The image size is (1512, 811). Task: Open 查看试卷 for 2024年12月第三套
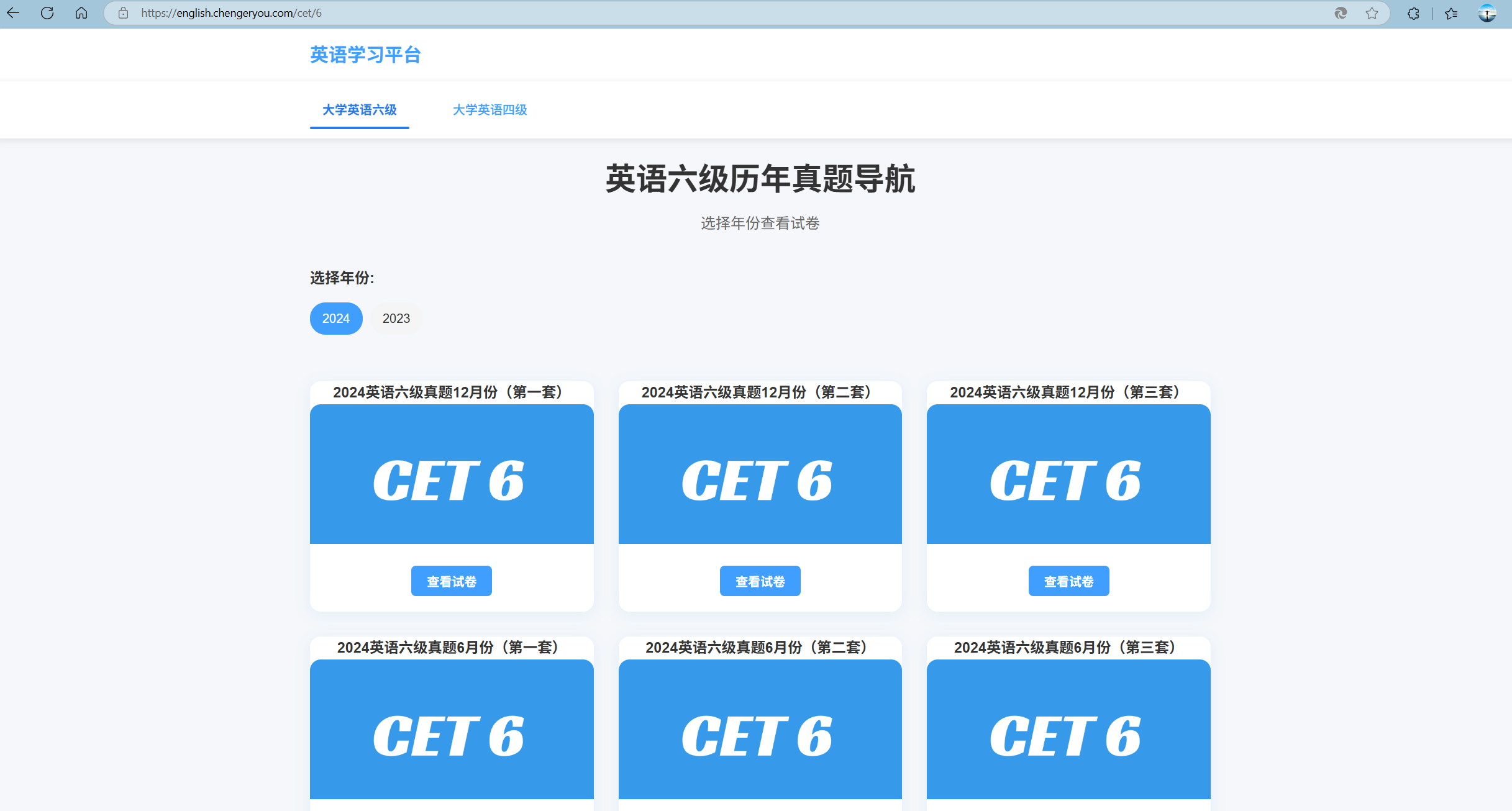1068,581
